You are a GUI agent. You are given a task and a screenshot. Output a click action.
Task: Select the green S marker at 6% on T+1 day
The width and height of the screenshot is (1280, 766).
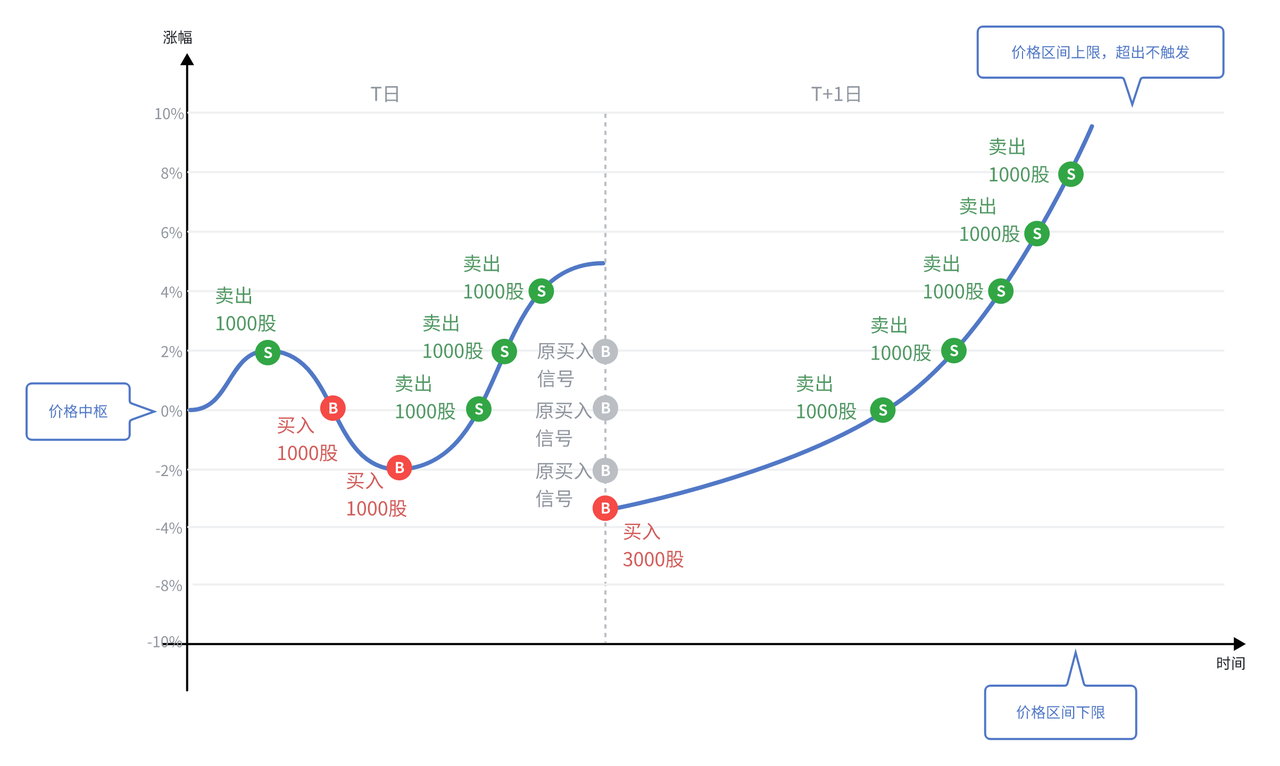click(1037, 234)
